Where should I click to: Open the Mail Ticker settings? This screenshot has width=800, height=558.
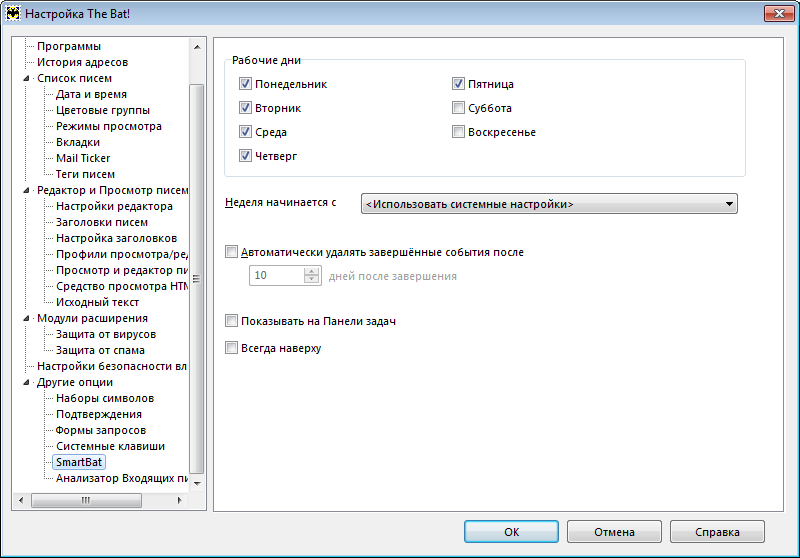[83, 158]
